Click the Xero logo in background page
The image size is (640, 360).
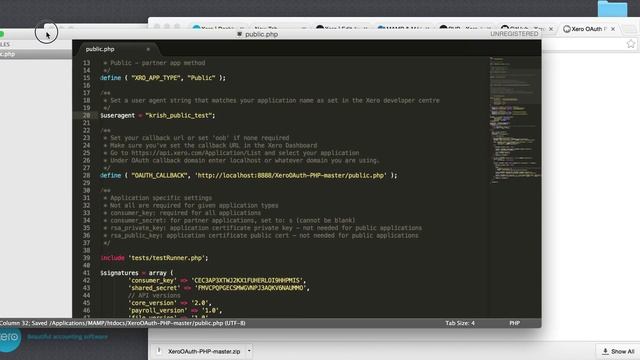(9, 338)
